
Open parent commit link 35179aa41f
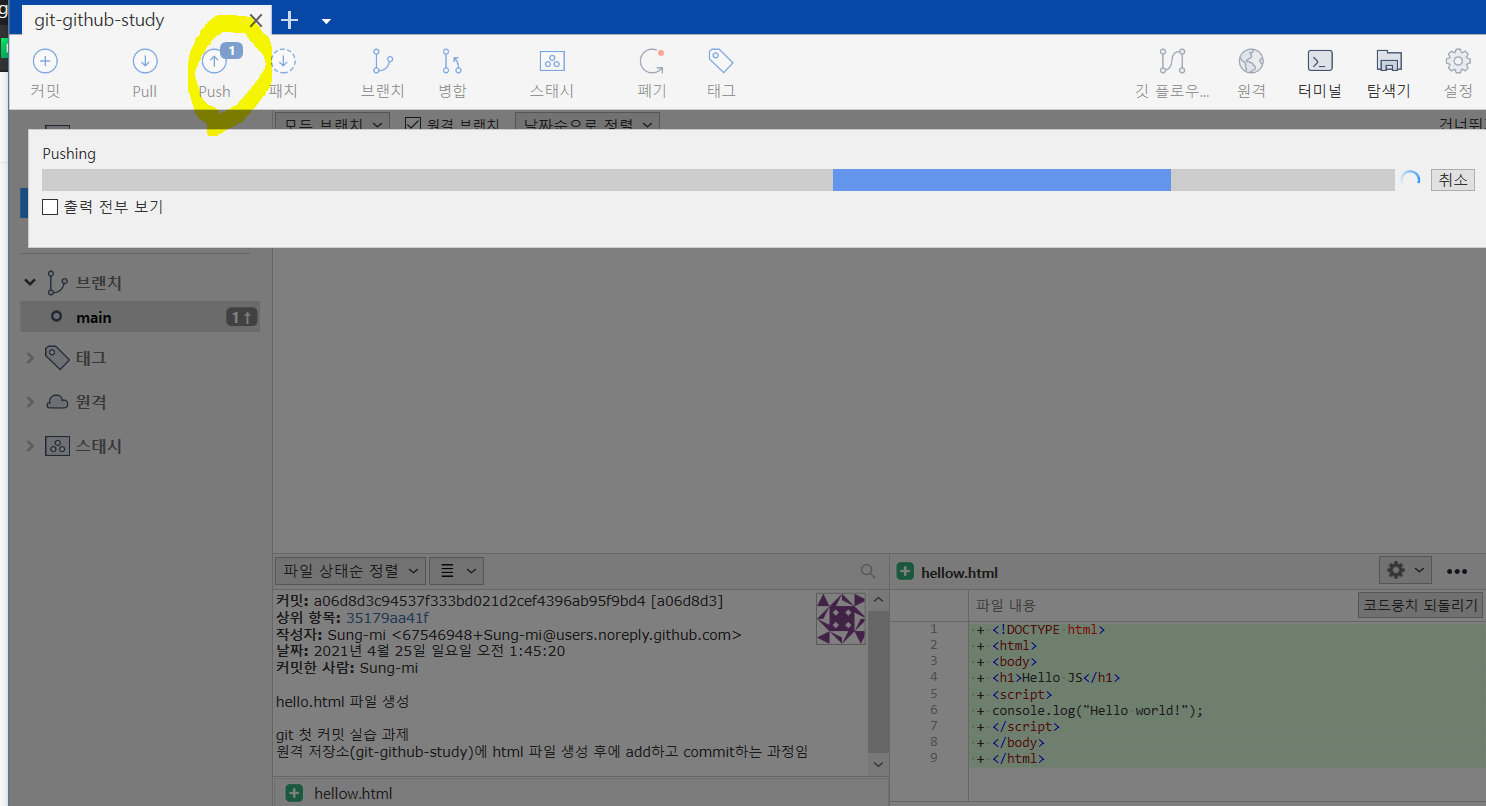coord(387,618)
